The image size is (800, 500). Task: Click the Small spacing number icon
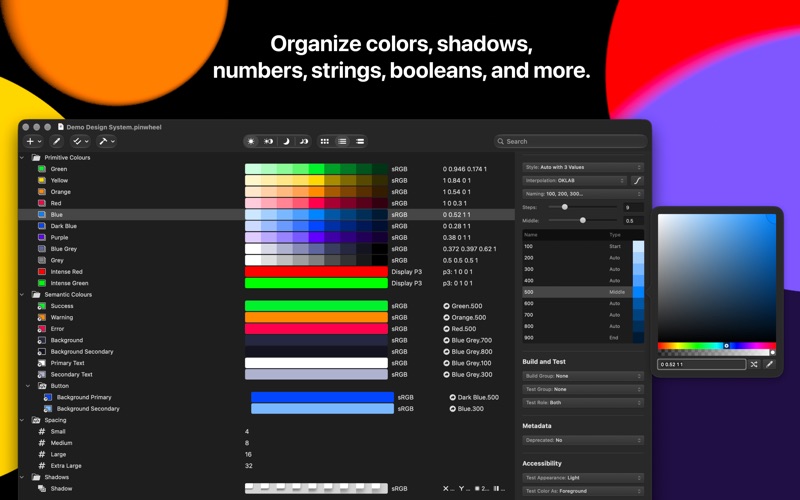(42, 432)
